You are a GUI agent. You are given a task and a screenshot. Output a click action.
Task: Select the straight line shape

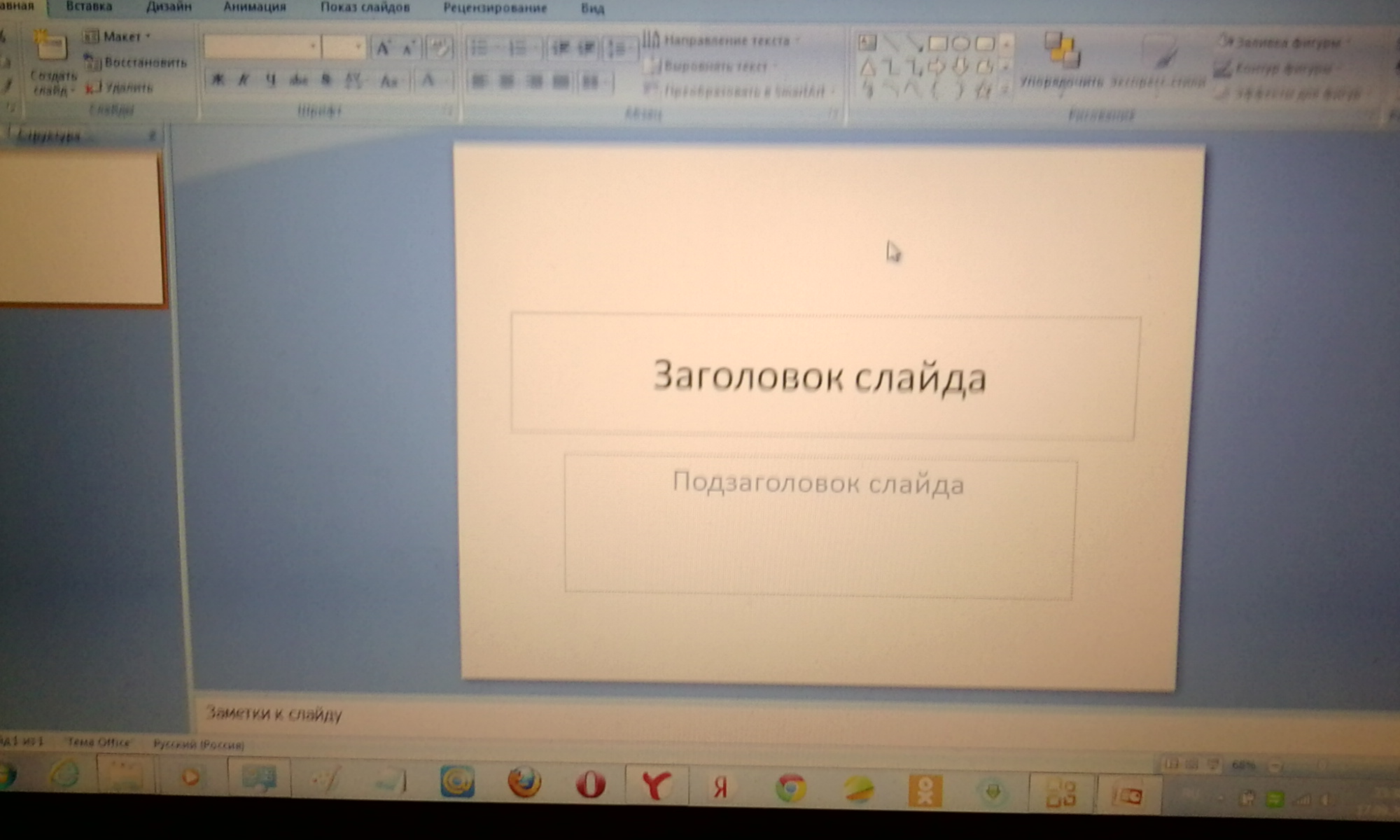[891, 43]
